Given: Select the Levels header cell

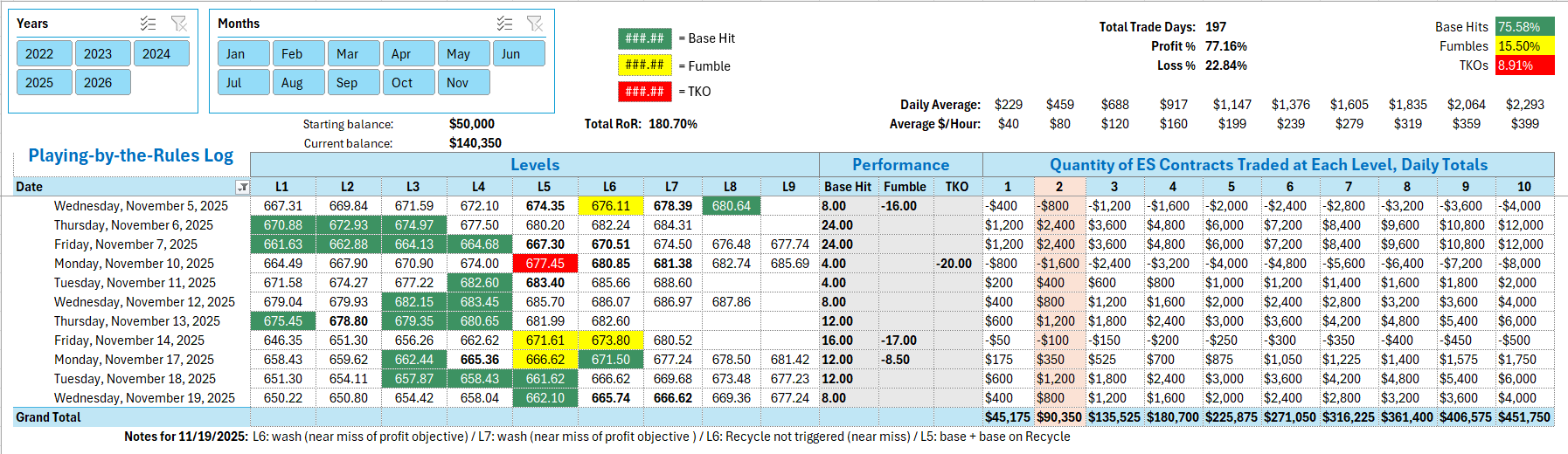Looking at the screenshot, I should [x=534, y=164].
